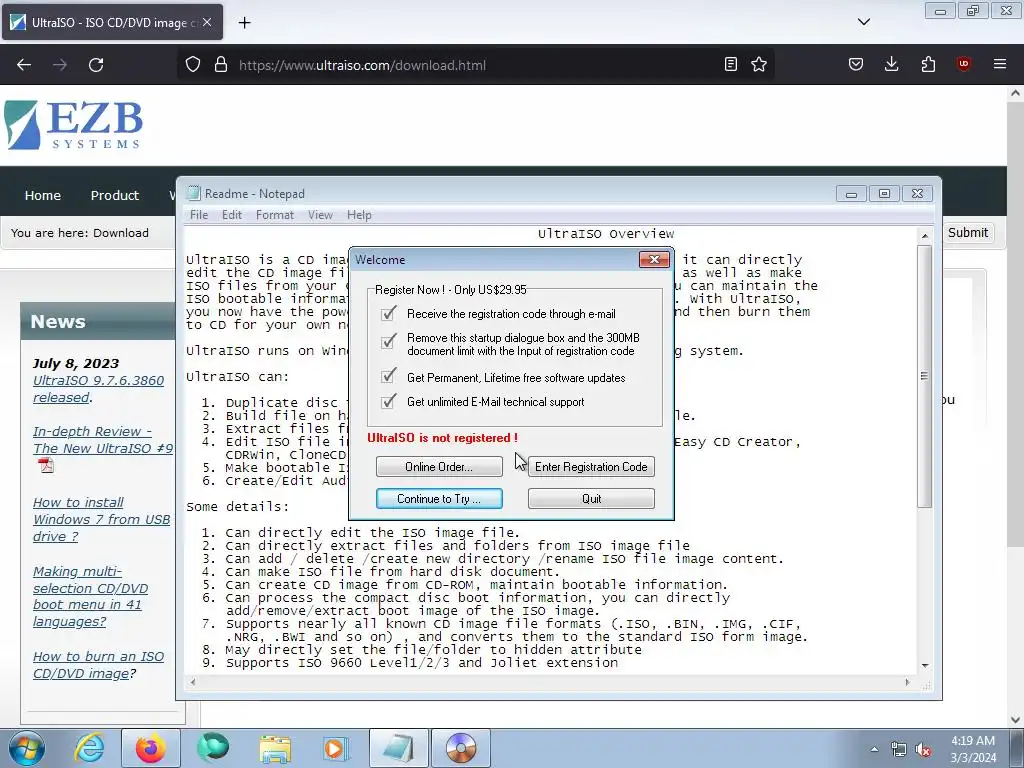Click the network tray icon
1024x768 pixels.
[x=899, y=750]
